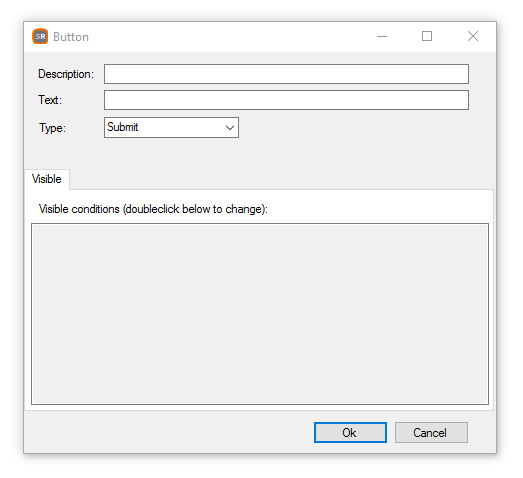This screenshot has height=478, width=523.
Task: Click the SR application icon in title bar
Action: [x=40, y=36]
